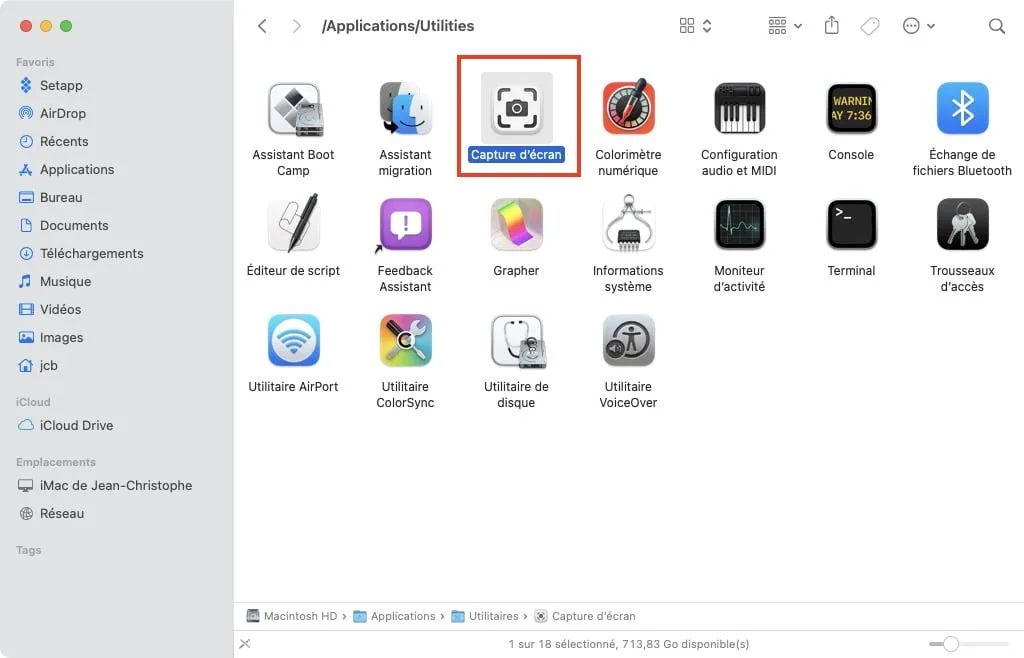Select Configuration audio et MIDI icon
The height and width of the screenshot is (658, 1024).
point(739,109)
